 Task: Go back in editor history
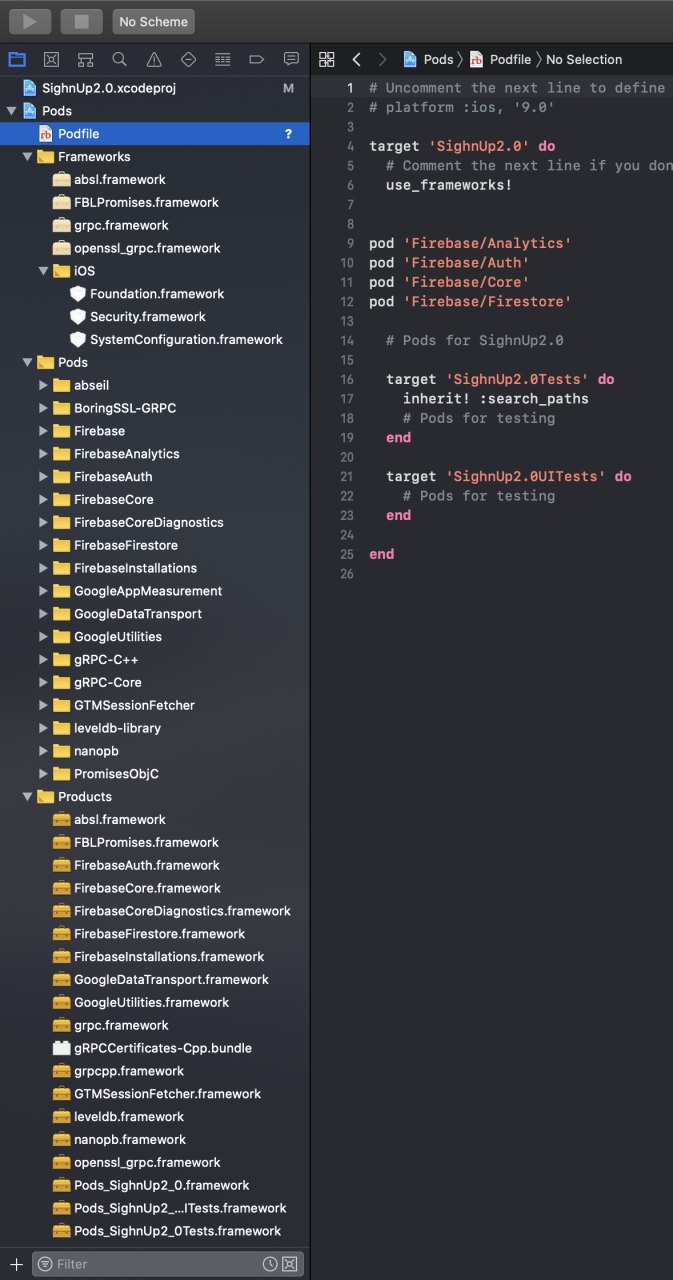[356, 59]
